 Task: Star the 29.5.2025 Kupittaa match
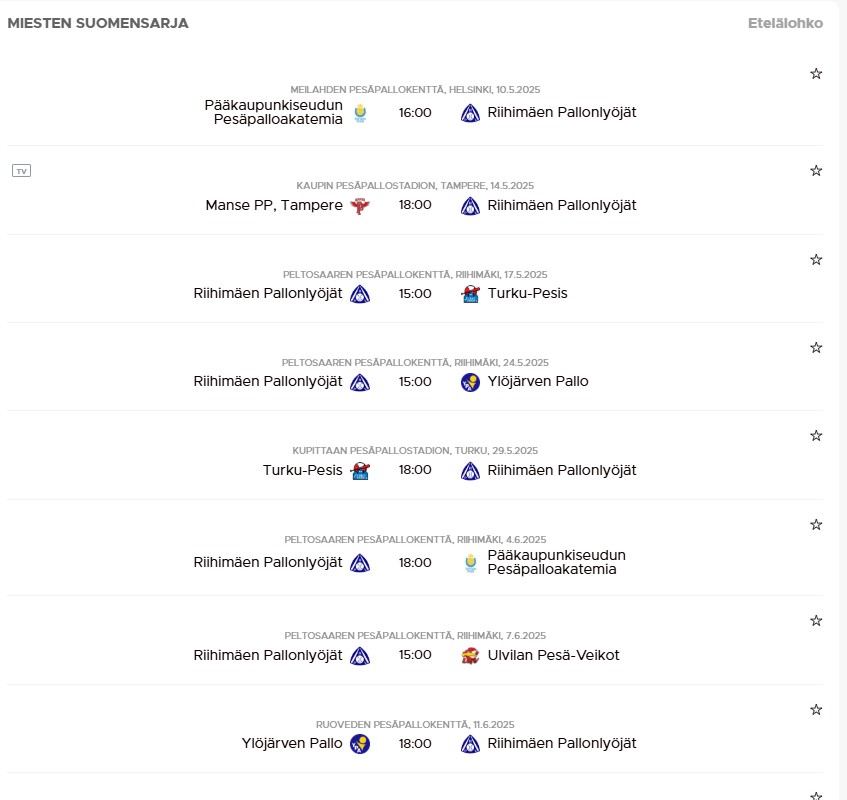[x=816, y=436]
